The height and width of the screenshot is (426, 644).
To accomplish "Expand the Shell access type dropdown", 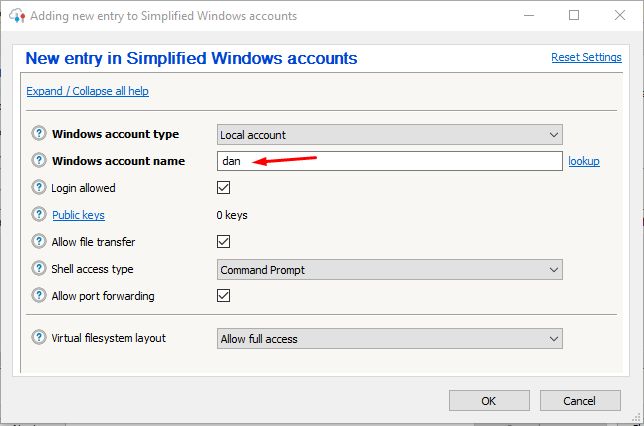I will coord(389,270).
